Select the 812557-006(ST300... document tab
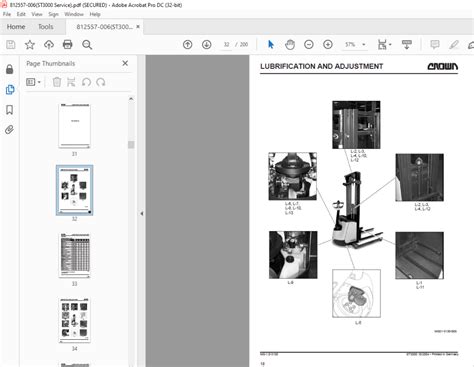474x367 pixels. (x=104, y=27)
